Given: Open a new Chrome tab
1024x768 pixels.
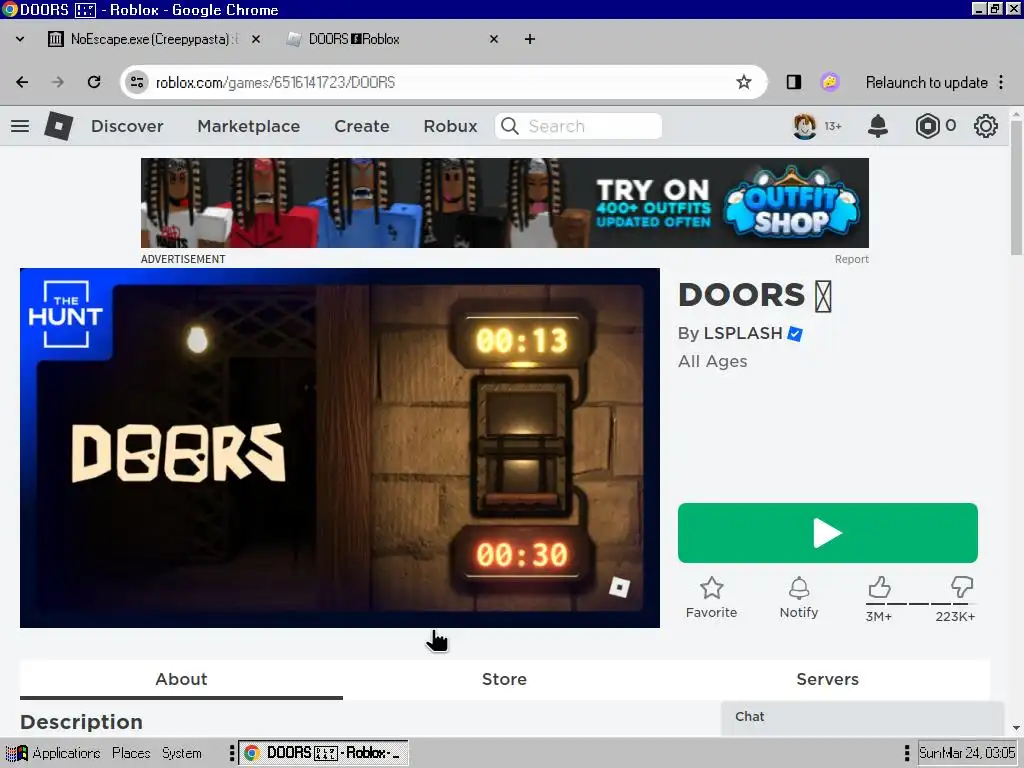Looking at the screenshot, I should click(530, 39).
